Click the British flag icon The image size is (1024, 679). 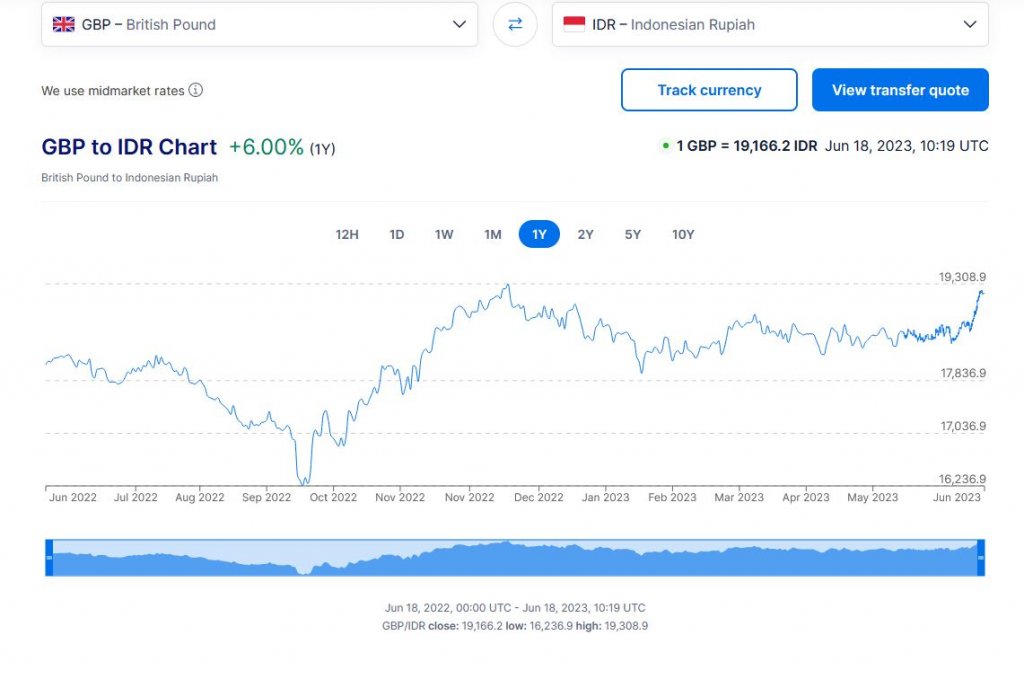pyautogui.click(x=64, y=24)
